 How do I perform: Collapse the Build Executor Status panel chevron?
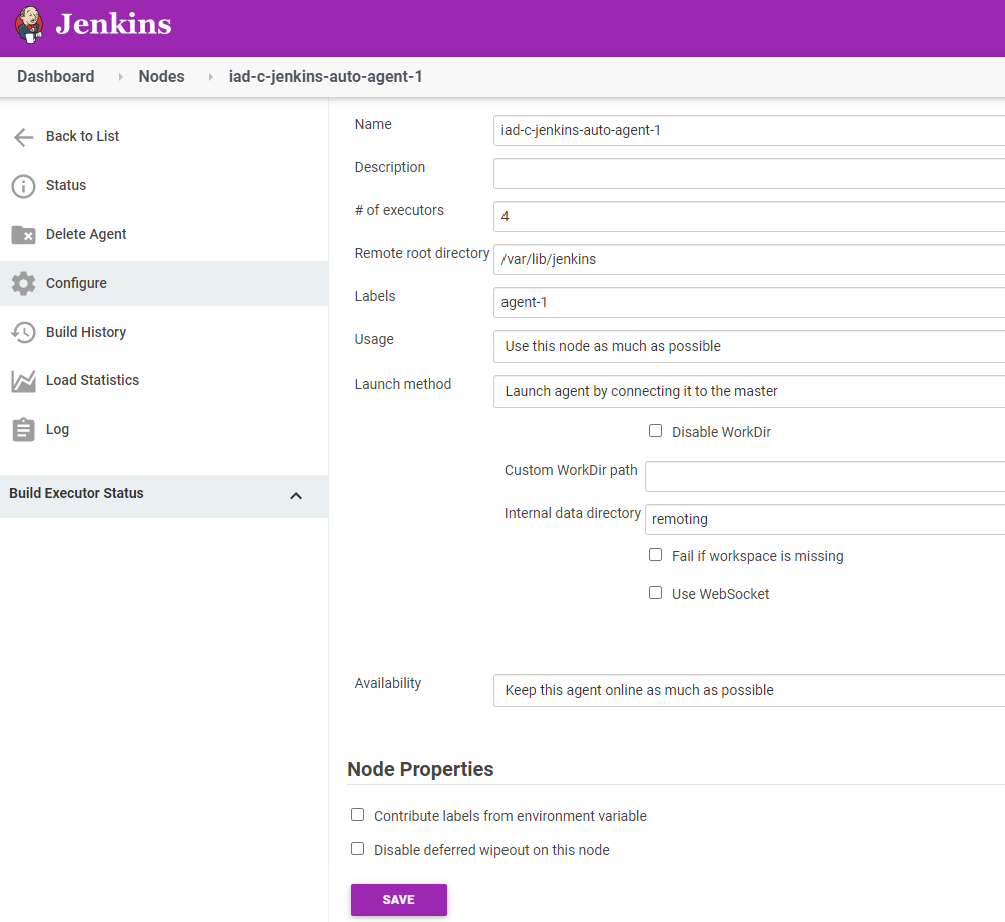point(296,496)
